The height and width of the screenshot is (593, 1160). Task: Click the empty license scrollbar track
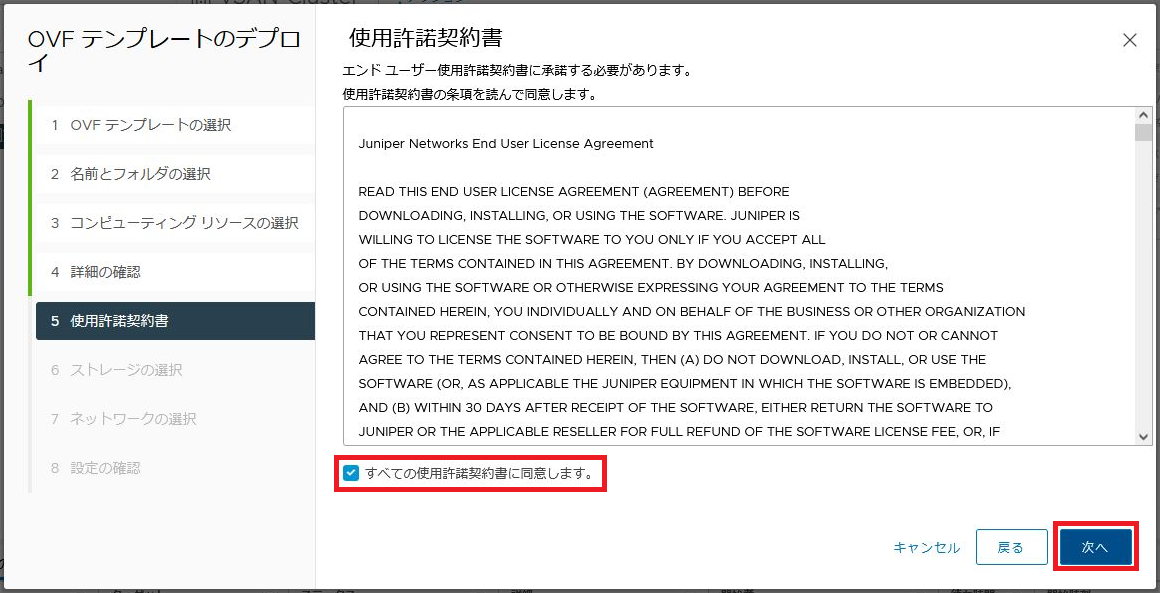coord(1143,300)
